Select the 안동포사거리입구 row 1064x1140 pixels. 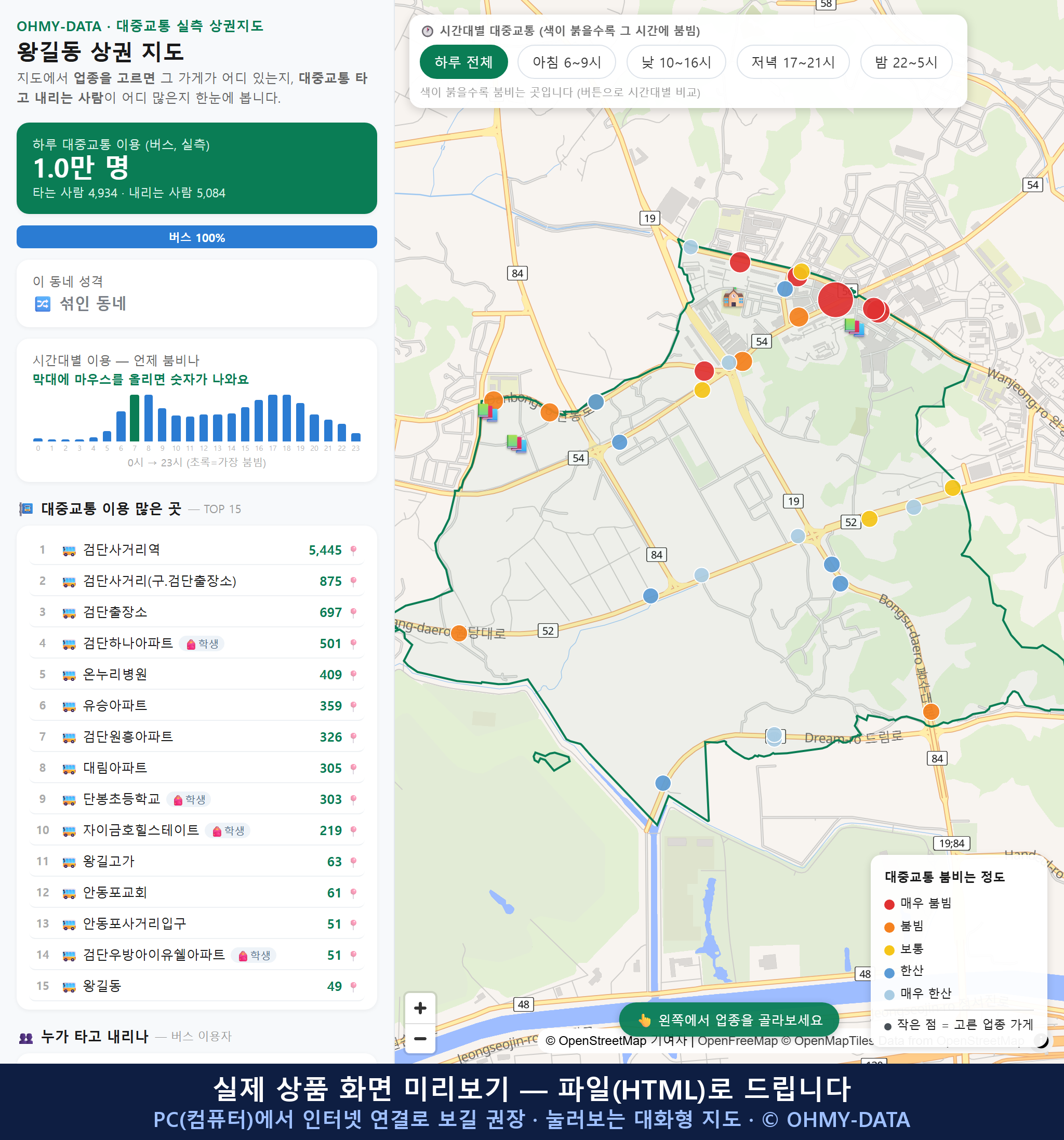[x=197, y=924]
